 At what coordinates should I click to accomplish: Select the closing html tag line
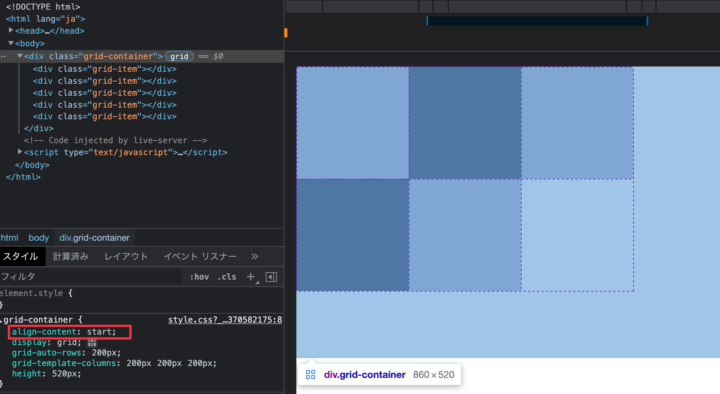(23, 177)
